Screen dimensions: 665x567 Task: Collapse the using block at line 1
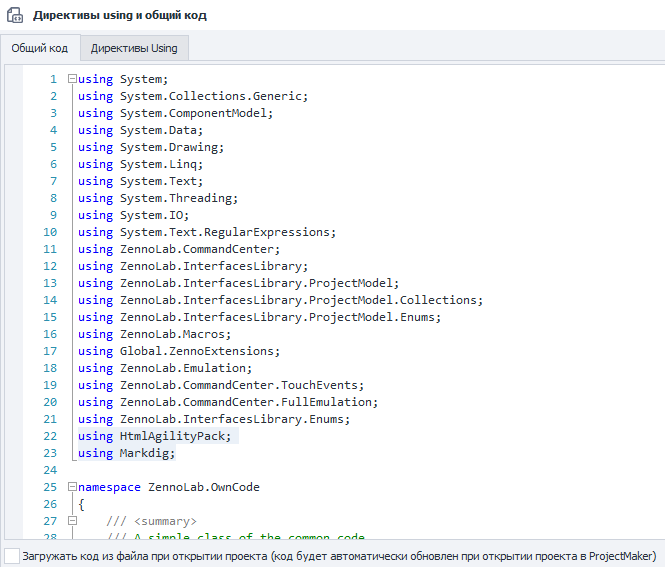(x=73, y=79)
